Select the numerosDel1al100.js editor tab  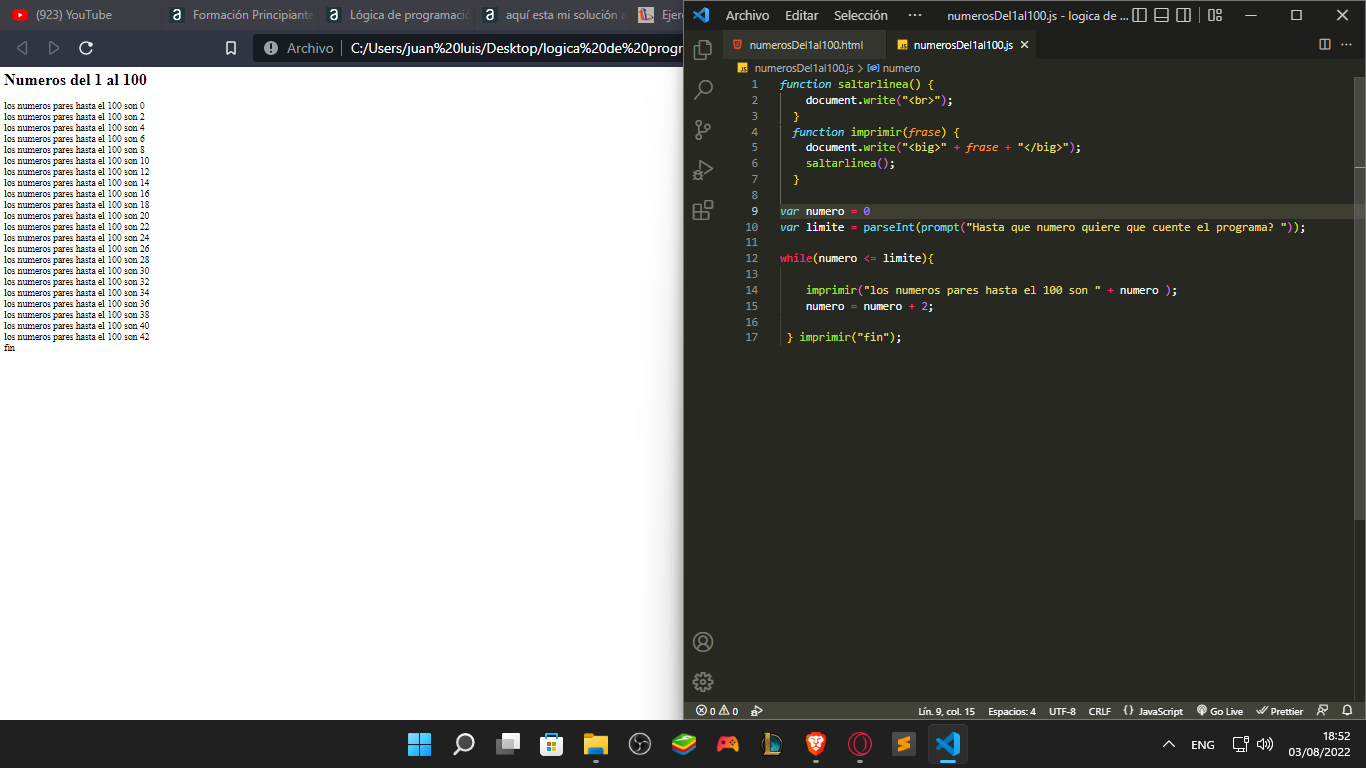click(962, 45)
